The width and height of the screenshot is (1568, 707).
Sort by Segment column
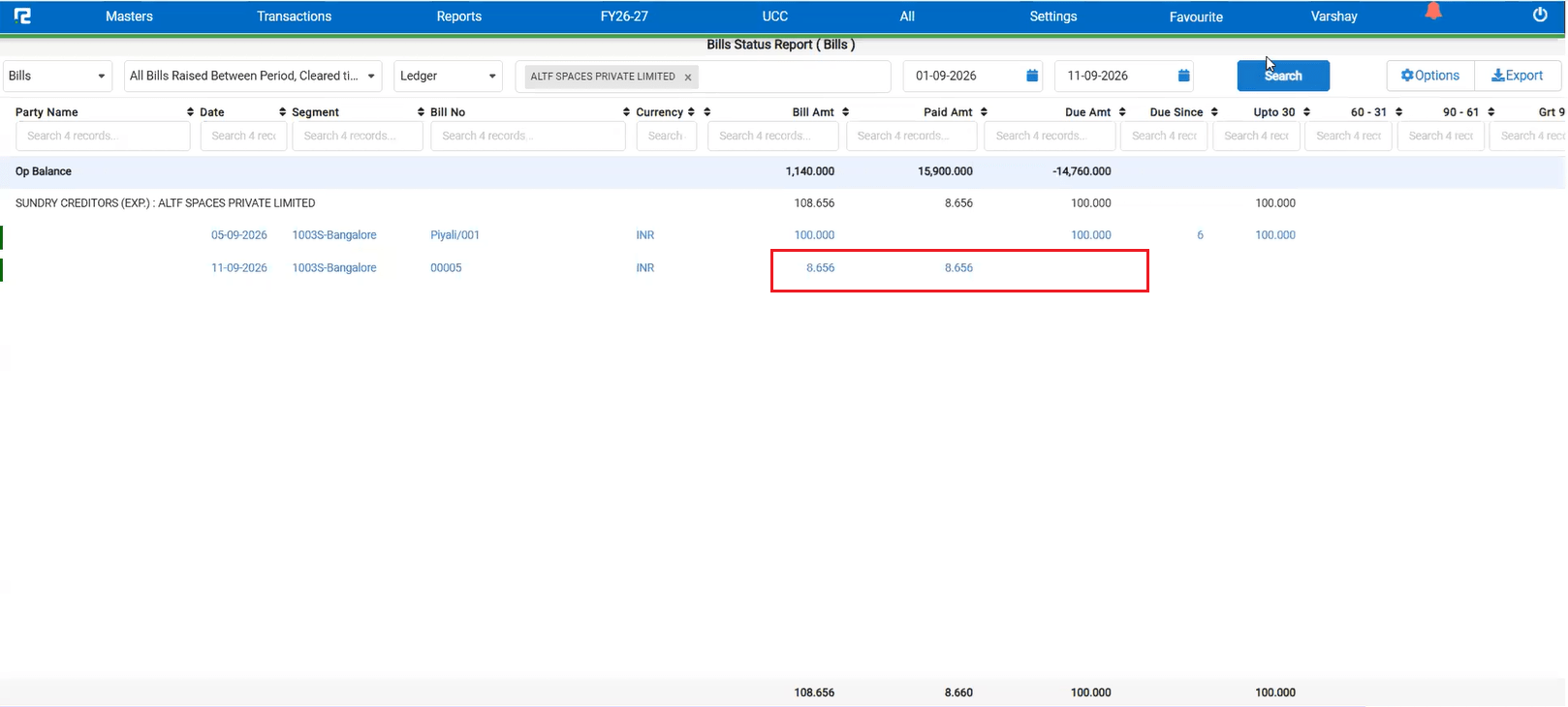[421, 112]
